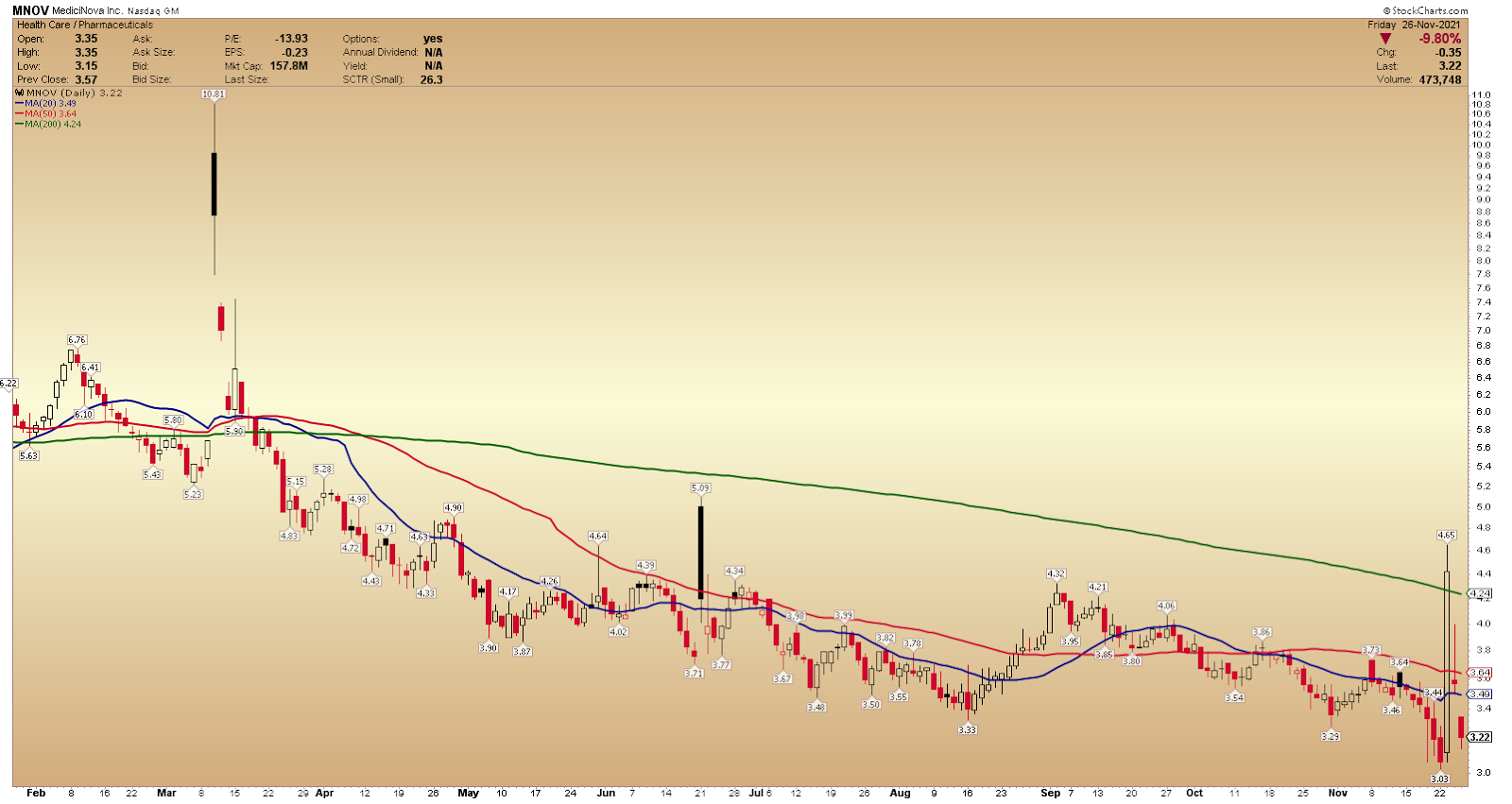Screen dimensions: 1512x804
Task: Click the tall black June 21 candlestick
Action: coord(700,553)
